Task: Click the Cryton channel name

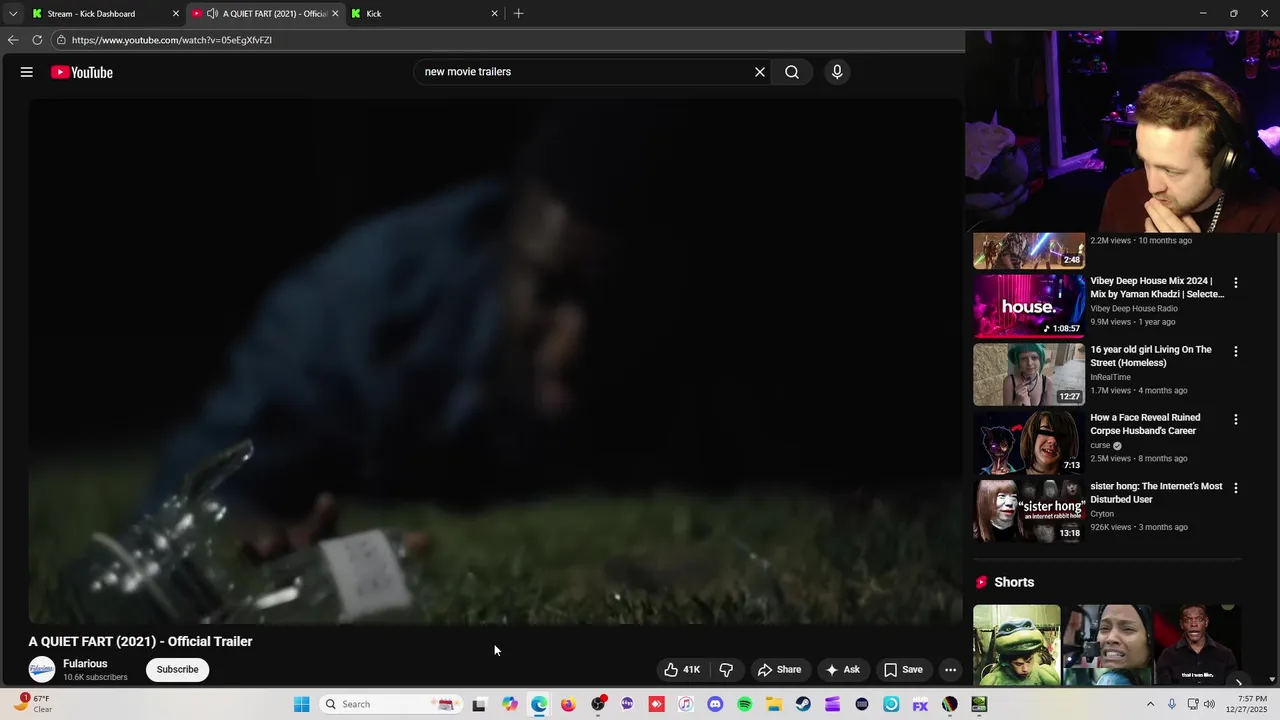Action: 1102,514
